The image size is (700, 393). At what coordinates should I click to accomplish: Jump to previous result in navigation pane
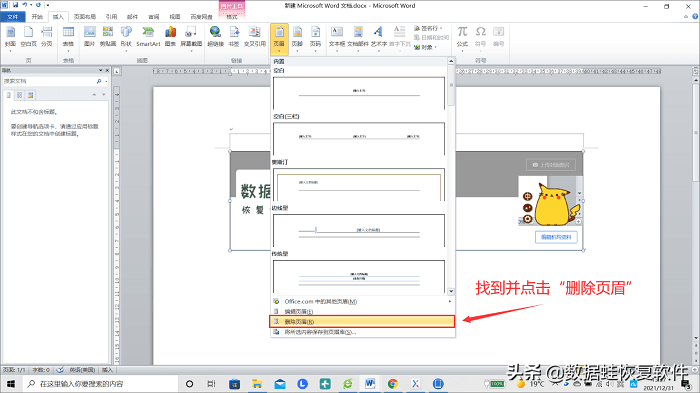[94, 95]
